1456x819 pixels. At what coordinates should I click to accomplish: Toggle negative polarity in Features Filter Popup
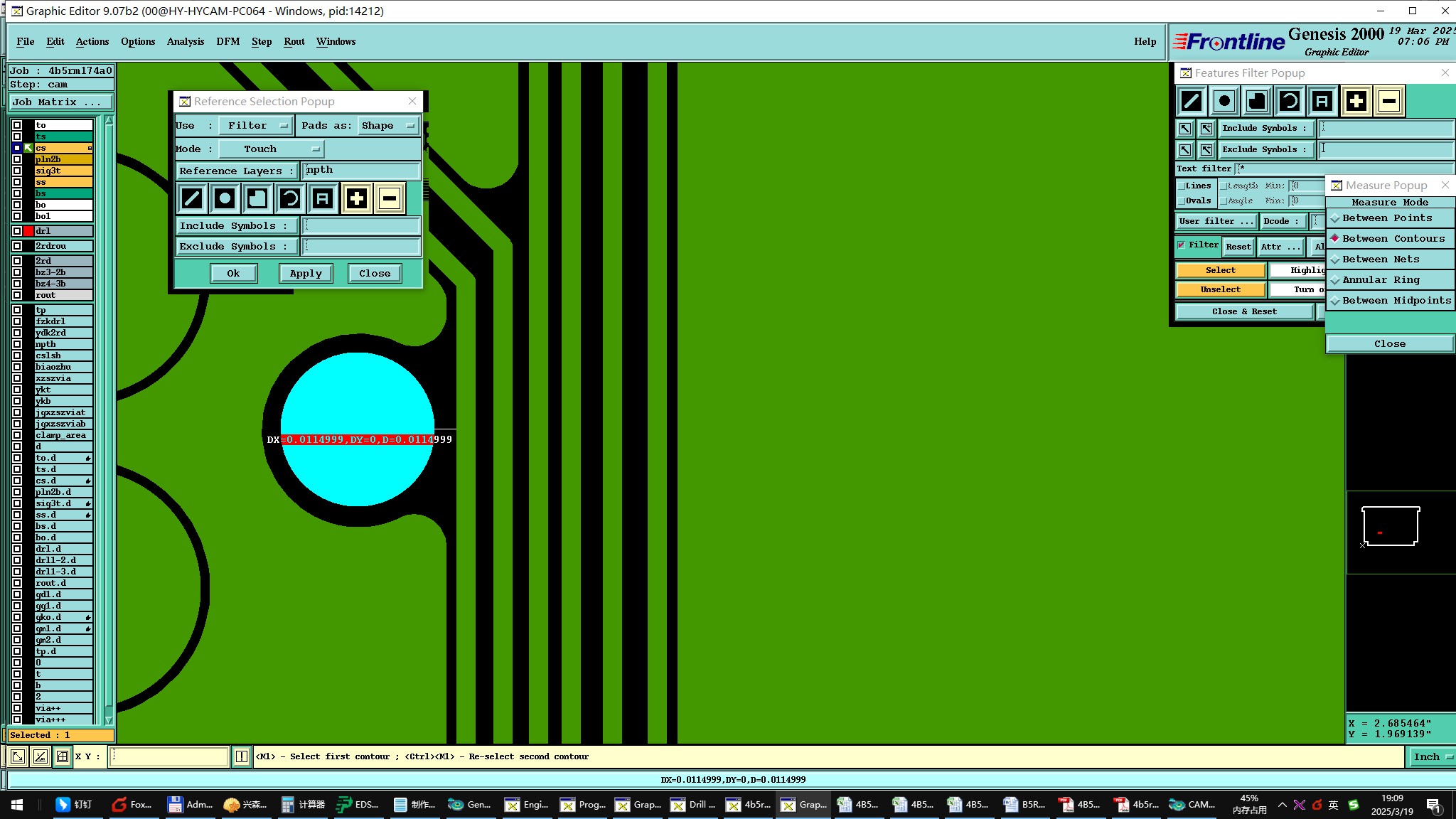[x=1388, y=101]
